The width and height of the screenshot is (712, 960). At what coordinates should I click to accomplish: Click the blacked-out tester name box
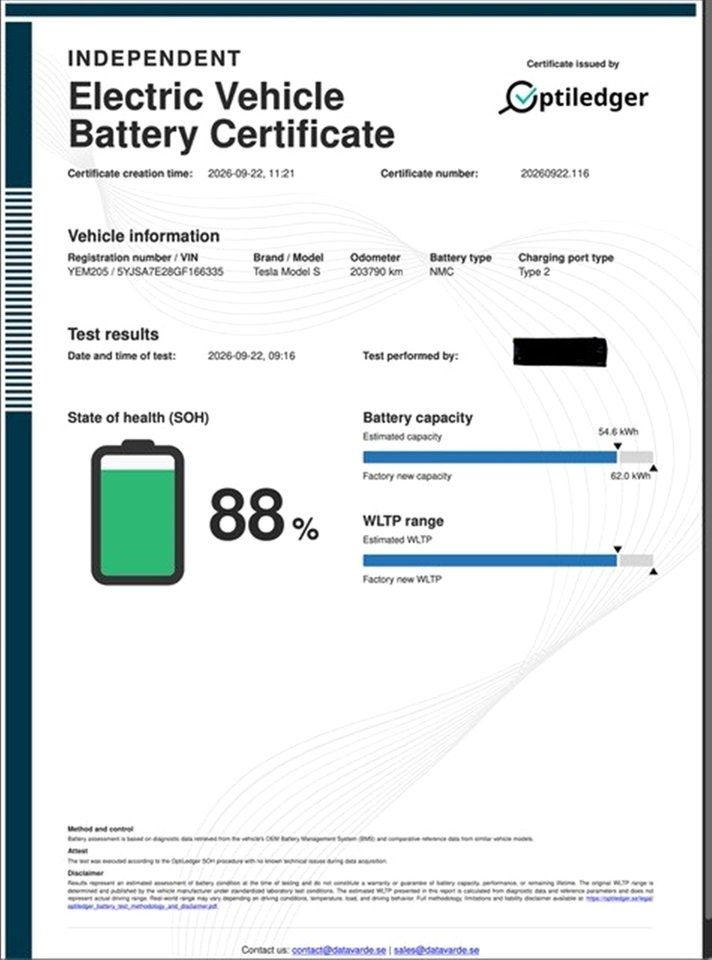(560, 352)
